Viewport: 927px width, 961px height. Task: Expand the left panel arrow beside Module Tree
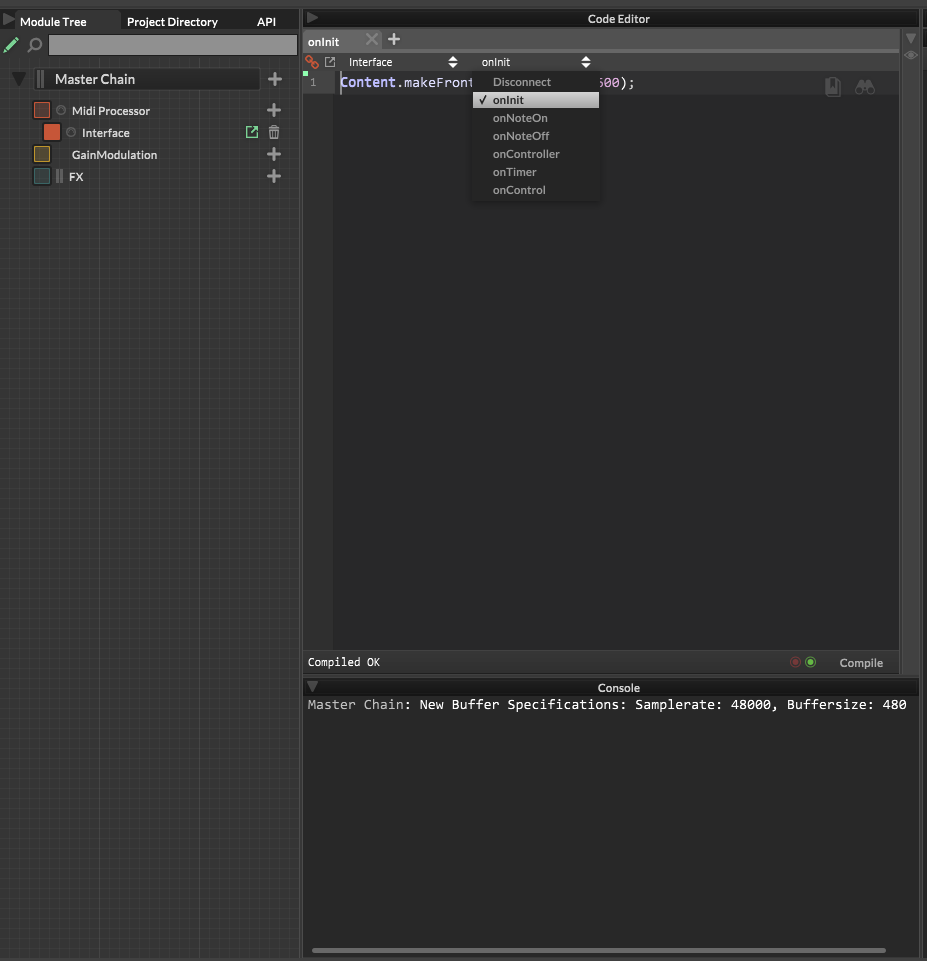tap(8, 19)
